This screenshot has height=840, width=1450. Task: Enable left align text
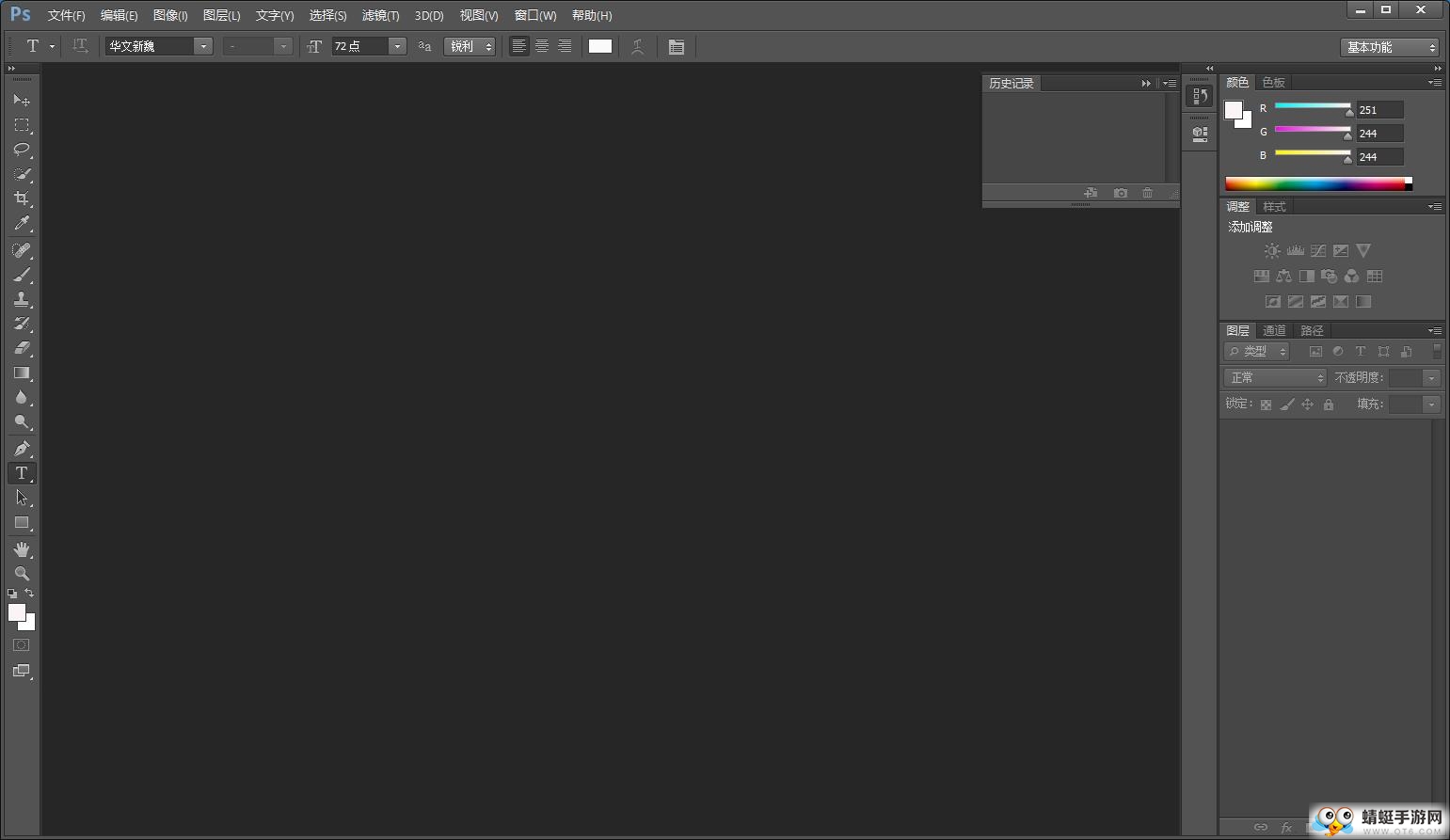coord(518,46)
